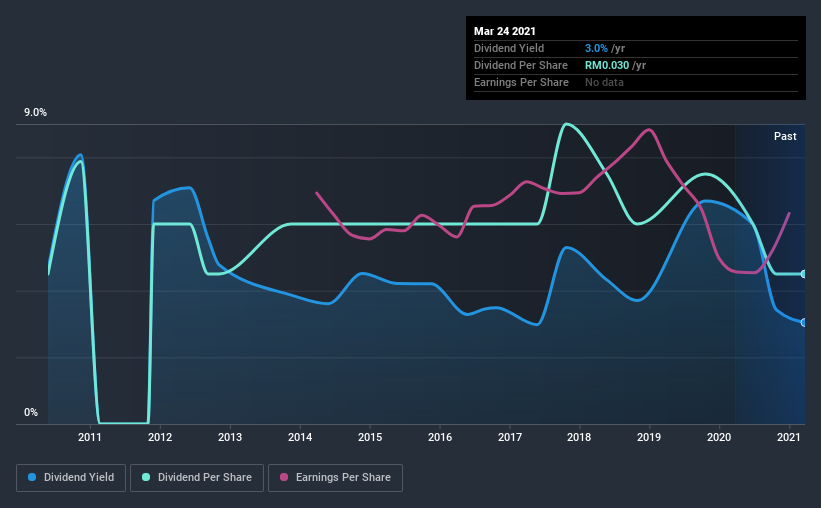Screen dimensions: 821x508
Task: Select the 2014 x-axis label
Action: [300, 437]
